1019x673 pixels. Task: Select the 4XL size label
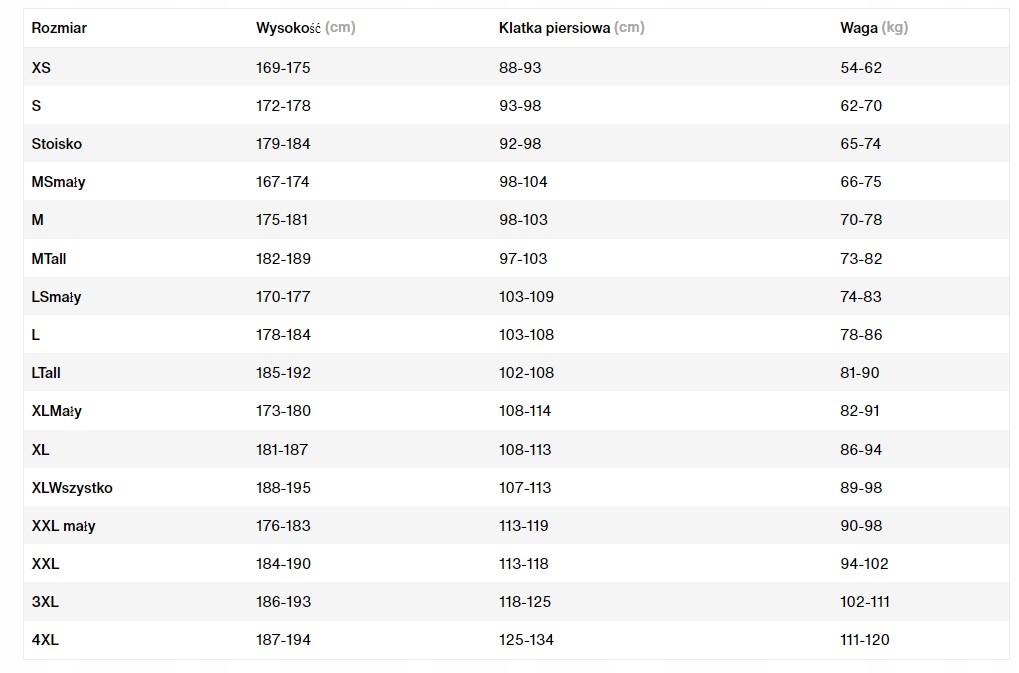point(45,640)
